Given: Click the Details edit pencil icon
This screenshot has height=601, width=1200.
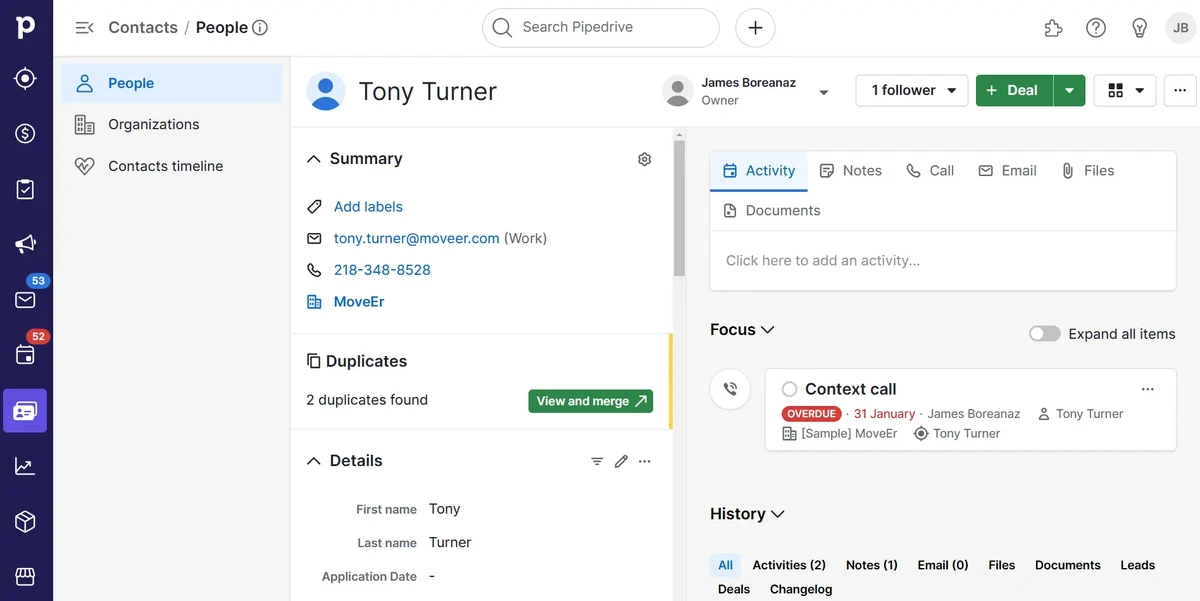Looking at the screenshot, I should point(621,461).
